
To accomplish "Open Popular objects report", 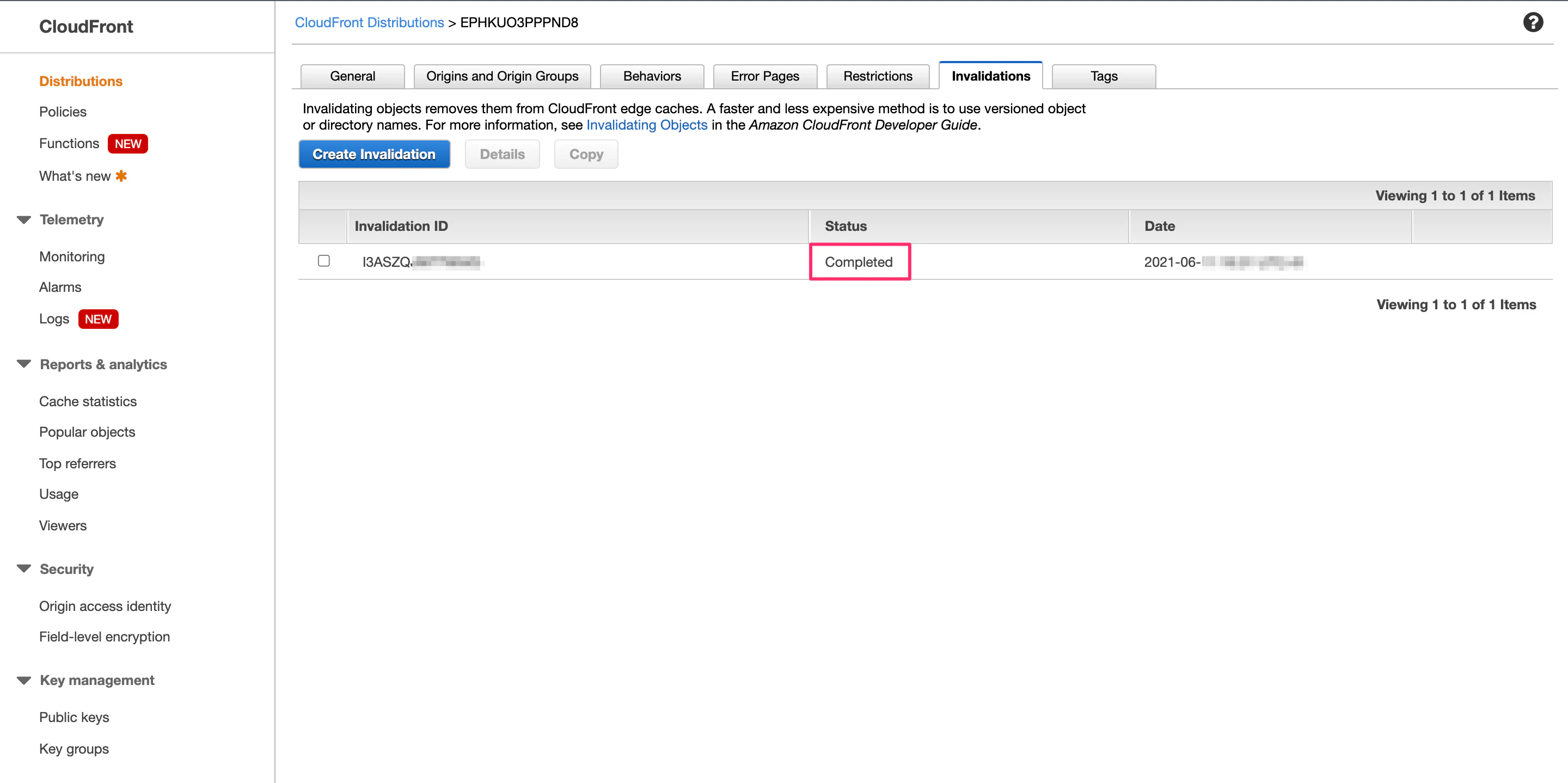I will pyautogui.click(x=87, y=432).
